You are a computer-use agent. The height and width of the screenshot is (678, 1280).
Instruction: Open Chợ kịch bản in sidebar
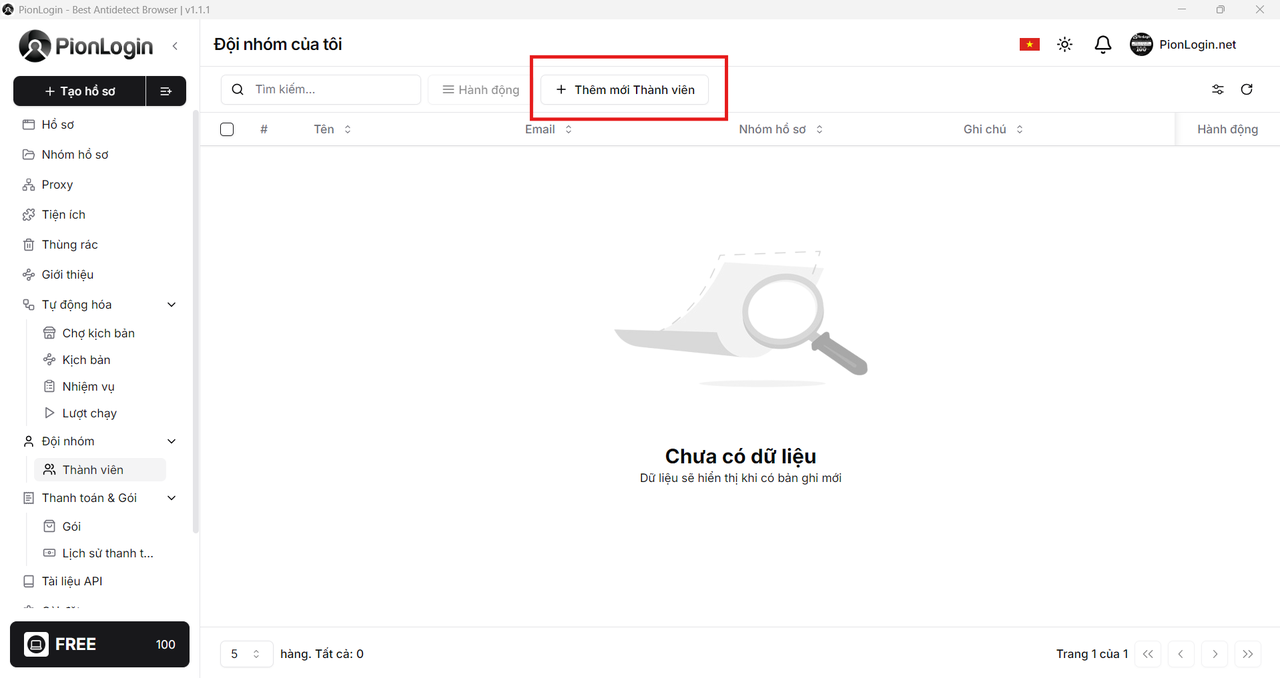[98, 334]
